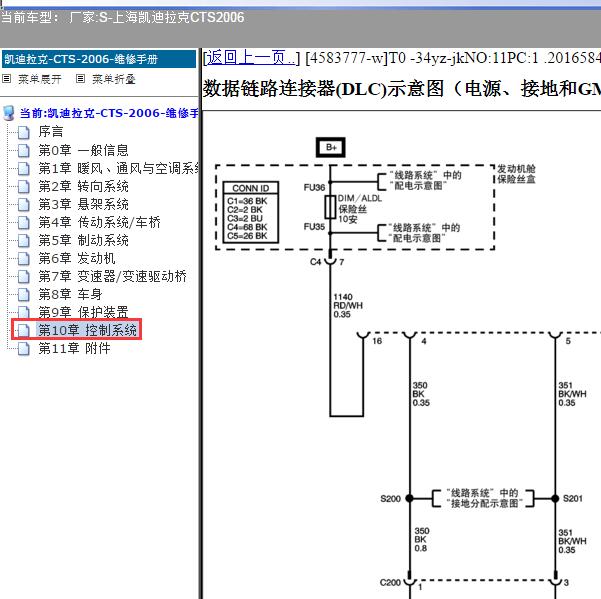Image resolution: width=601 pixels, height=599 pixels.
Task: Select the root node 当前:凯迪拉克-CTS-2006
Action: (x=109, y=113)
